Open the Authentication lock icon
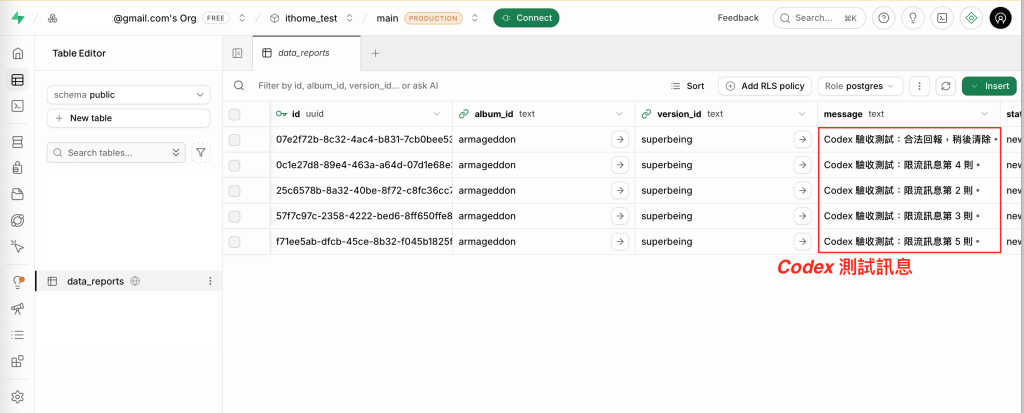The height and width of the screenshot is (413, 1024). pyautogui.click(x=18, y=168)
